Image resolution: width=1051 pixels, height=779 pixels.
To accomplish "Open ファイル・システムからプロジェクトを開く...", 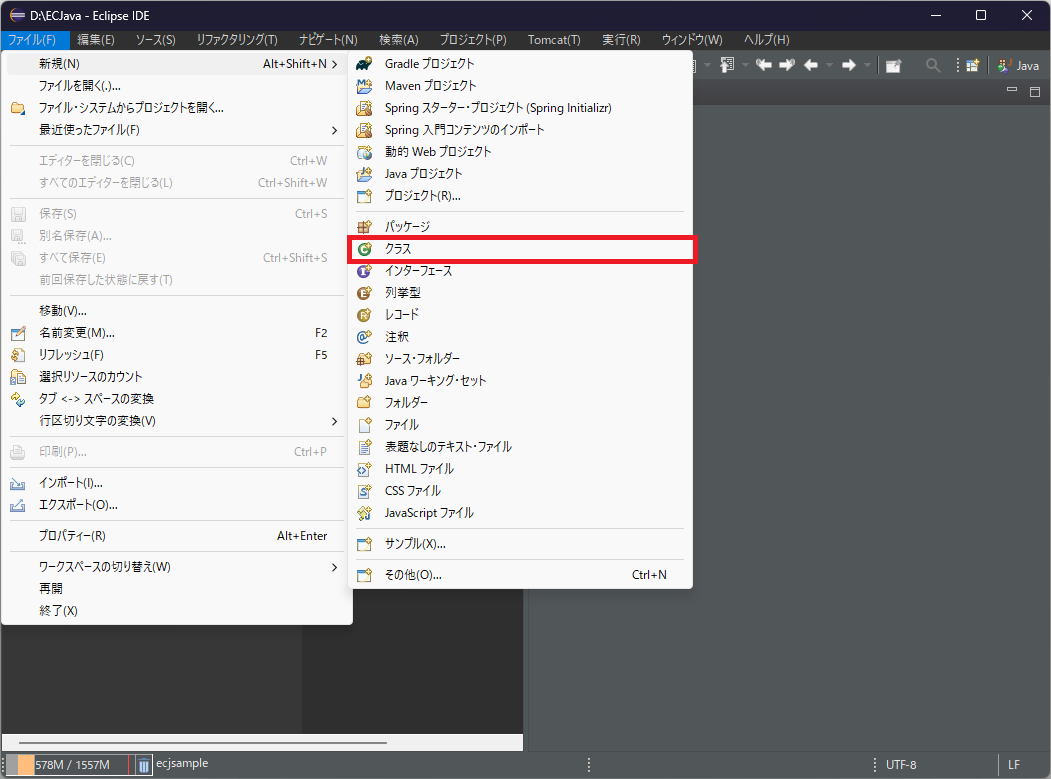I will [177, 108].
